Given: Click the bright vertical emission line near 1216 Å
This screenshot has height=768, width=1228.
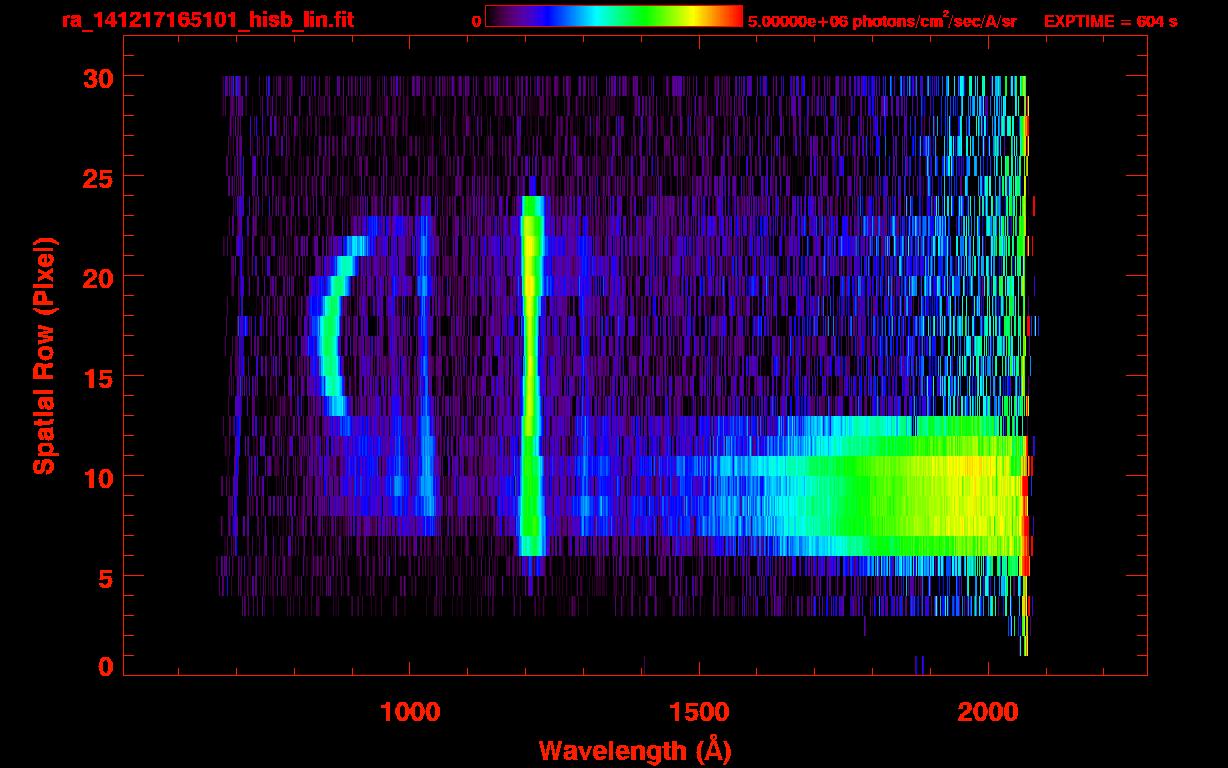Looking at the screenshot, I should coord(532,375).
